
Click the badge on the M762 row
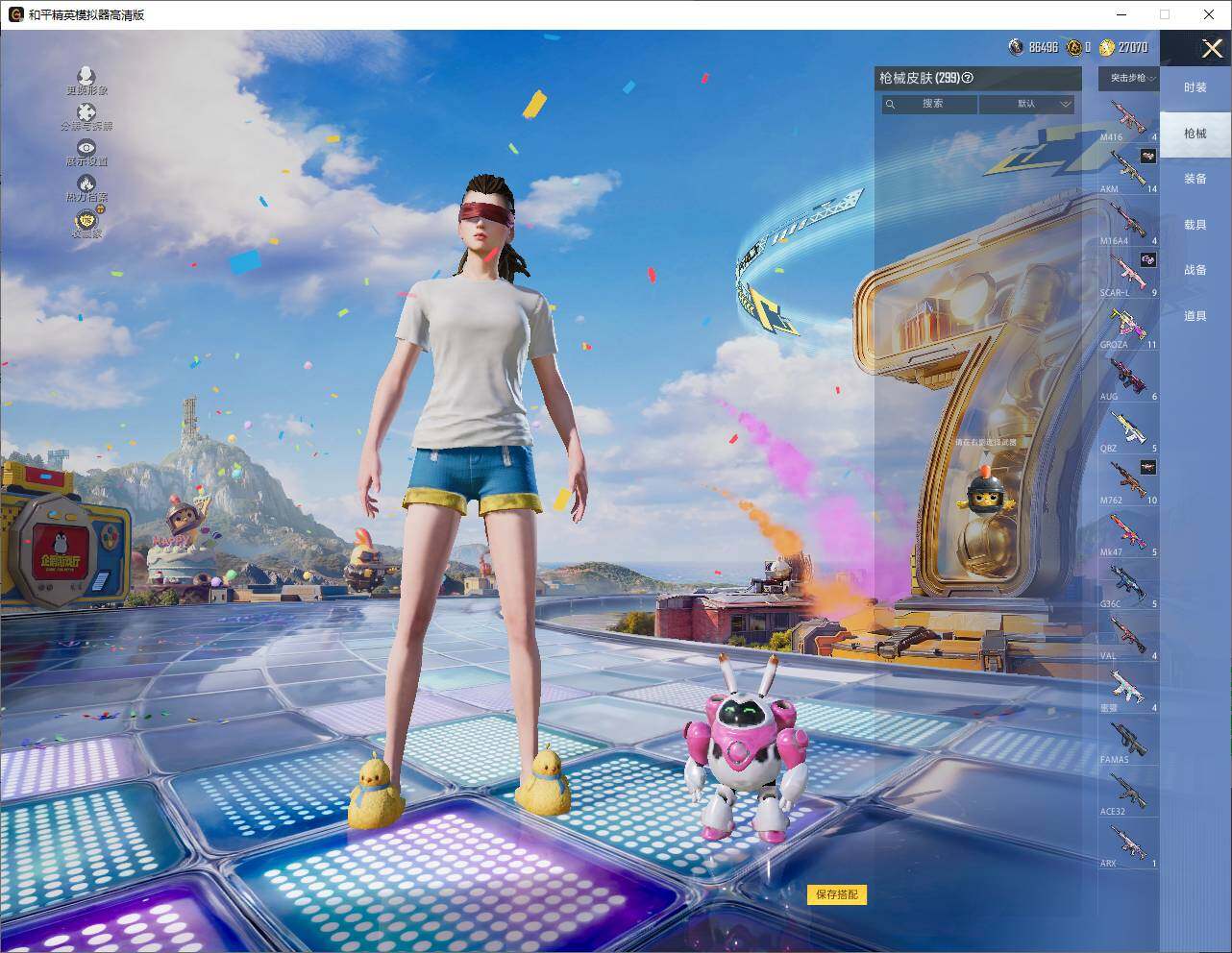(1147, 467)
